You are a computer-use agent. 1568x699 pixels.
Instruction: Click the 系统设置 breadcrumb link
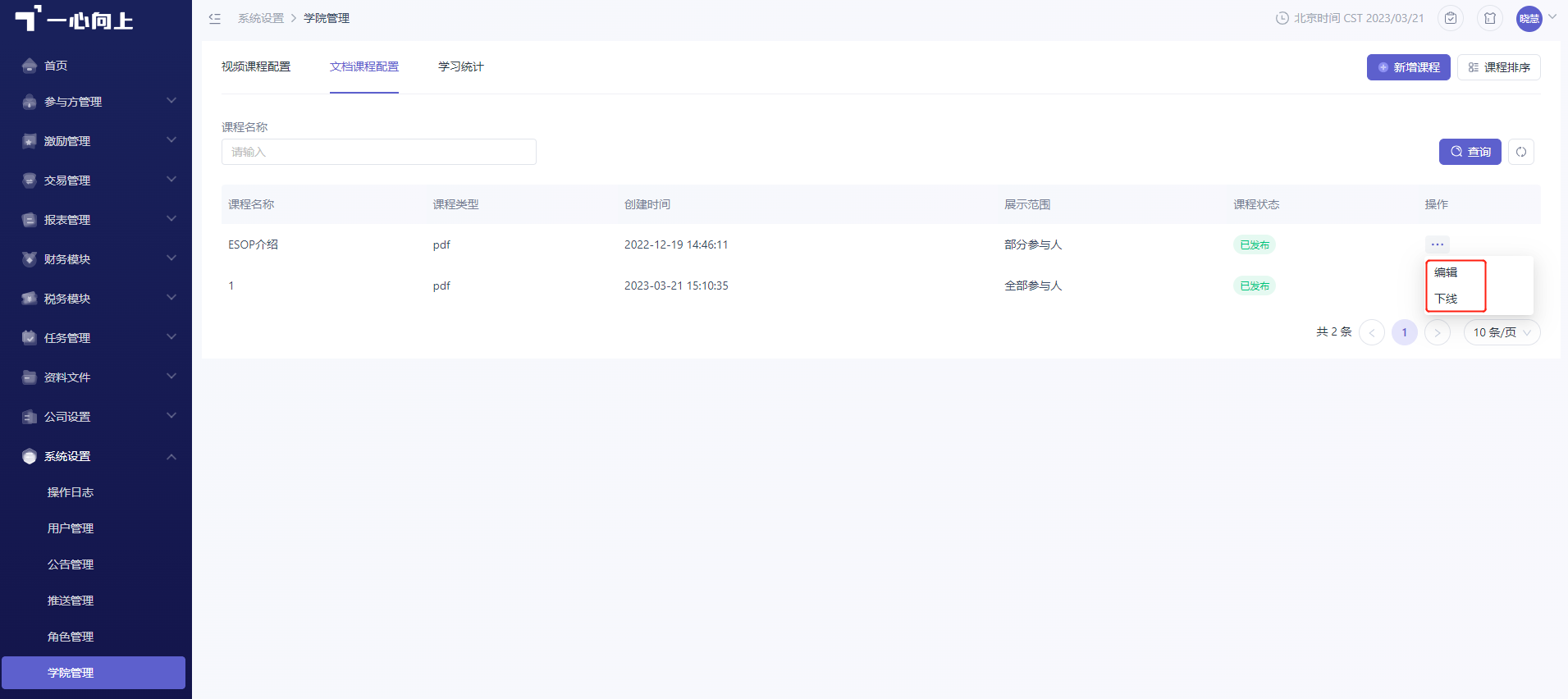261,18
